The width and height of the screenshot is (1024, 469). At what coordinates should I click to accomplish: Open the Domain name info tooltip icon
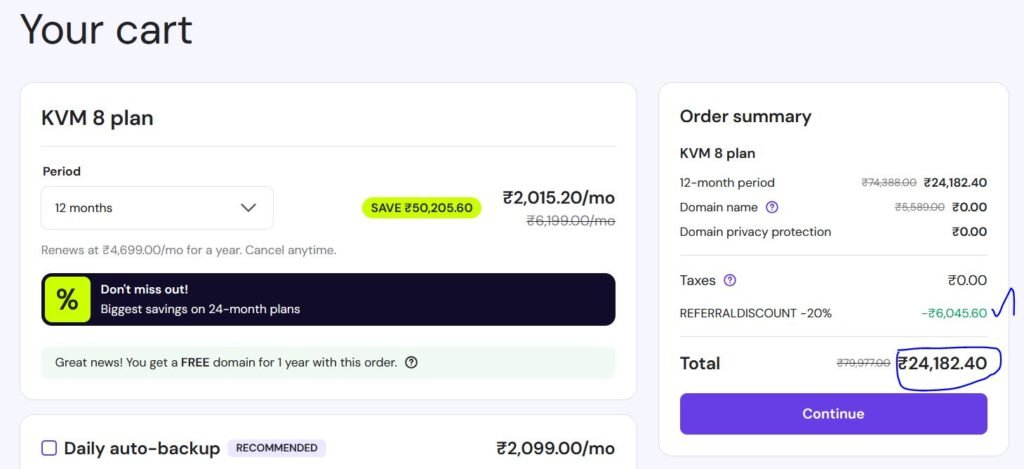(x=771, y=207)
